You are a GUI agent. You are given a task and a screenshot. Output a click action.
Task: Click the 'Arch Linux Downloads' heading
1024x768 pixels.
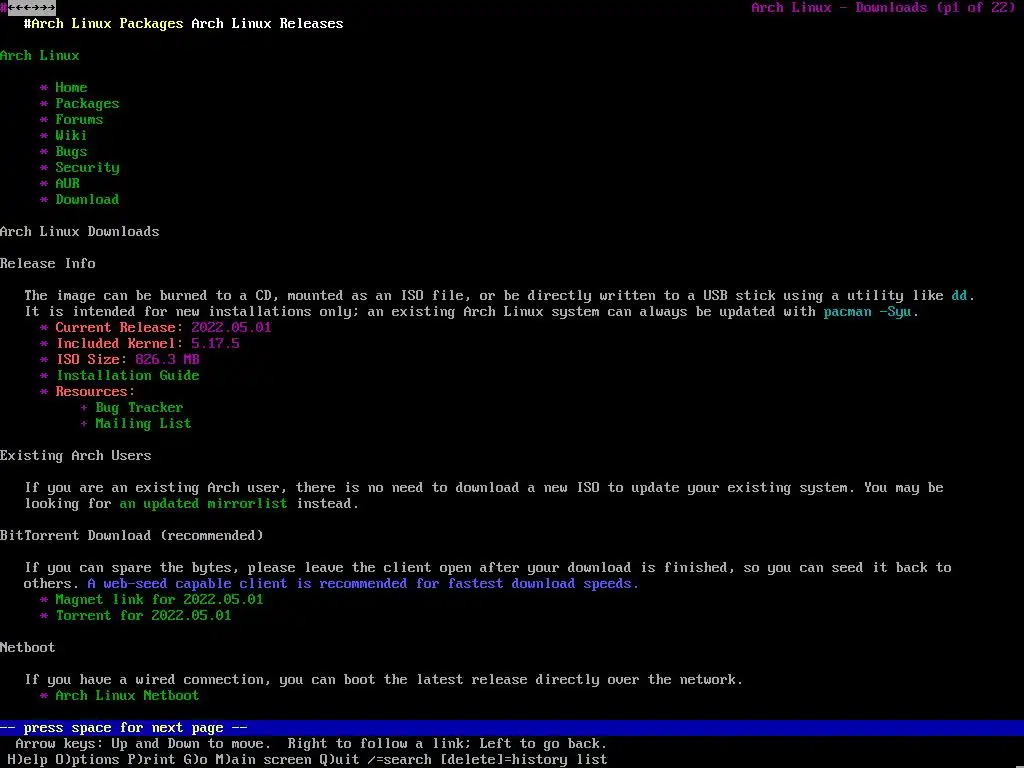tap(80, 231)
